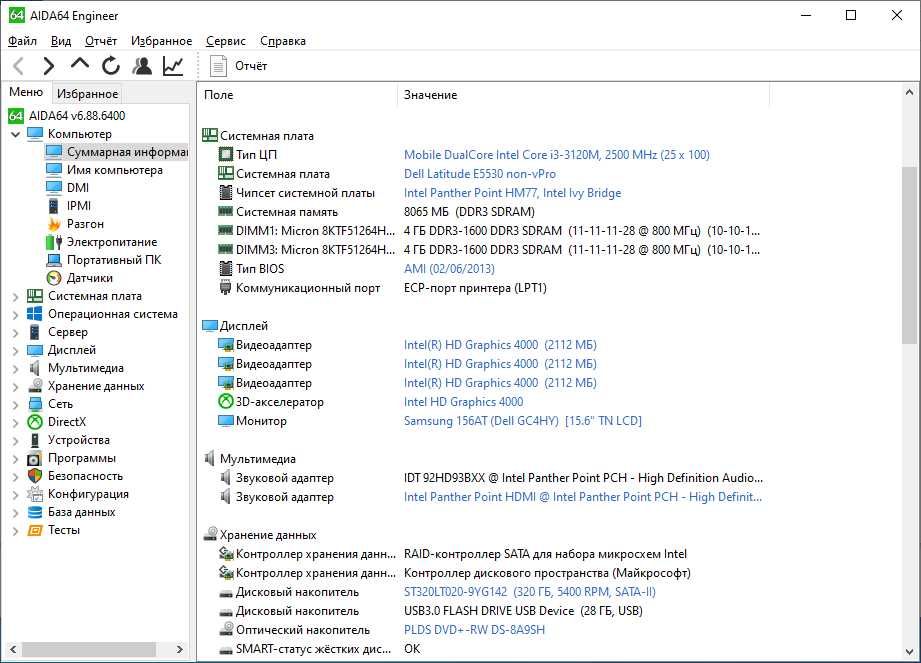Select the IPMI icon in the tree

tap(53, 206)
